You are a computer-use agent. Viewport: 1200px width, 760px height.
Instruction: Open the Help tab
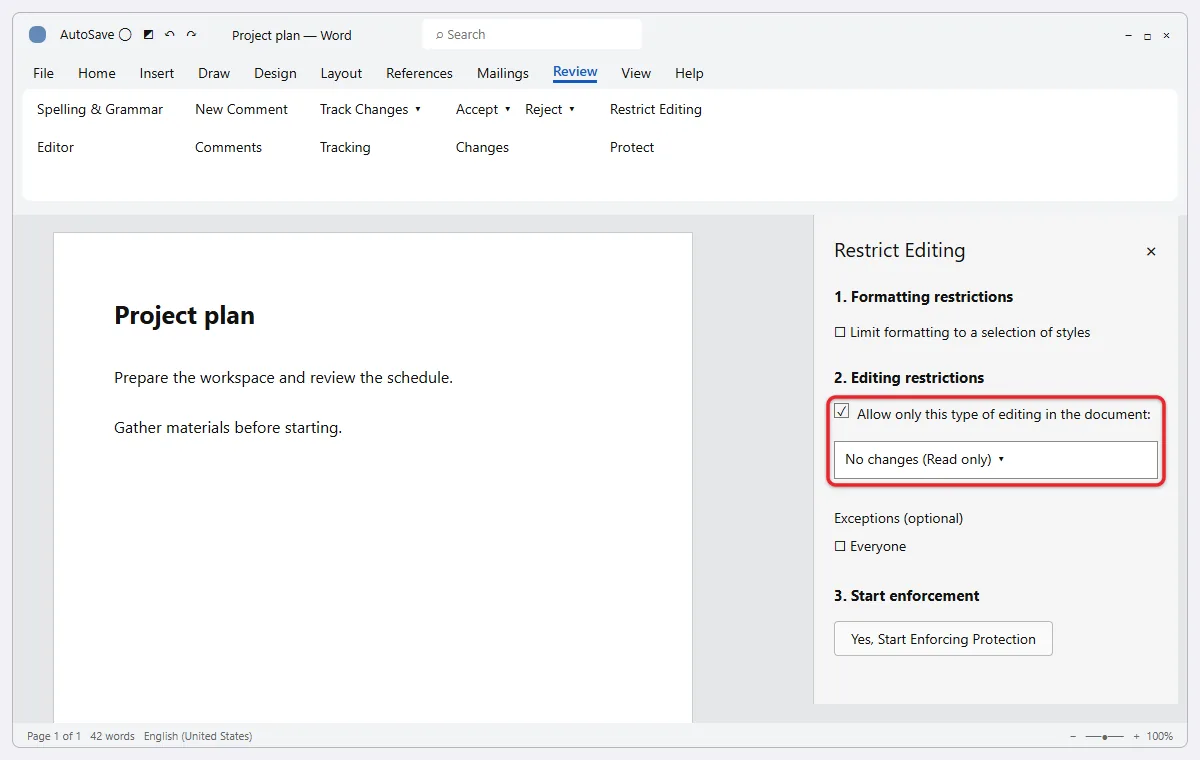click(689, 73)
